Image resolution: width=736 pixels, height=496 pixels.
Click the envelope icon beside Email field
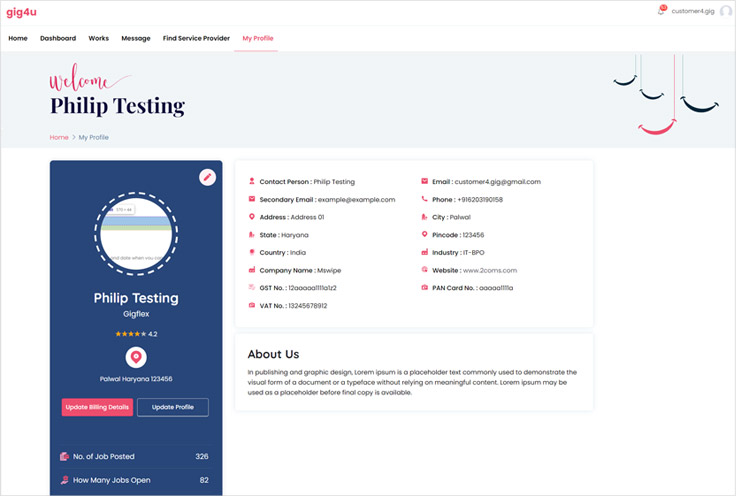pos(425,182)
